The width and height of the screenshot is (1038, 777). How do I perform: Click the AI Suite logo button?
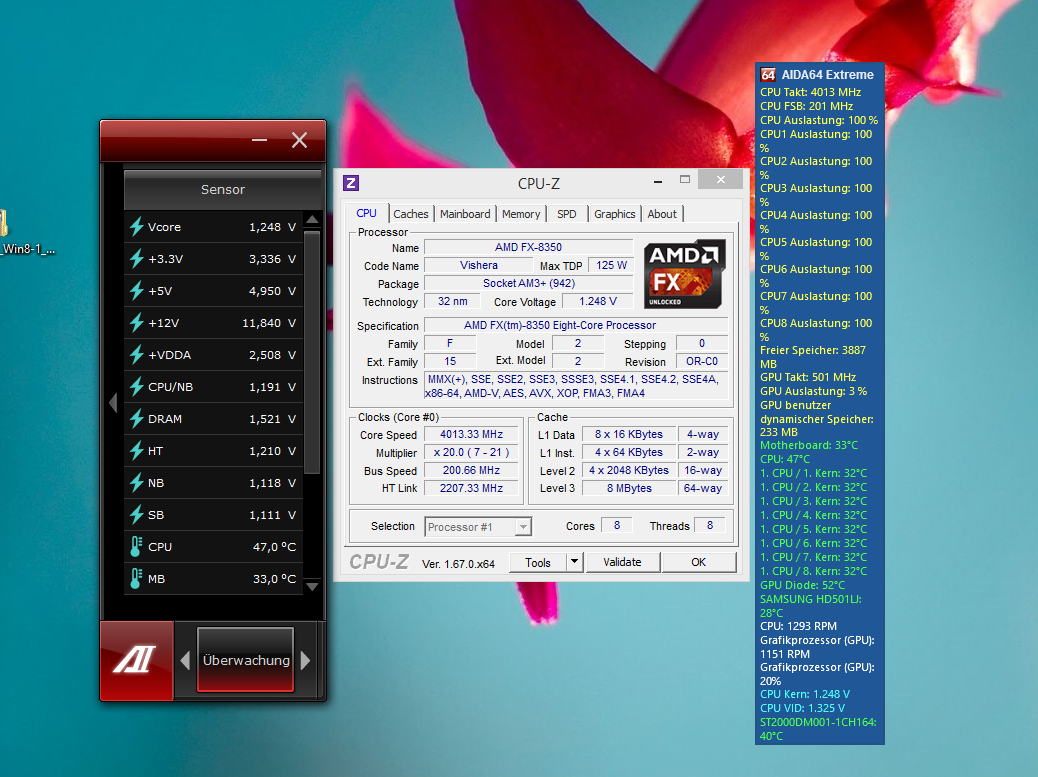(136, 661)
